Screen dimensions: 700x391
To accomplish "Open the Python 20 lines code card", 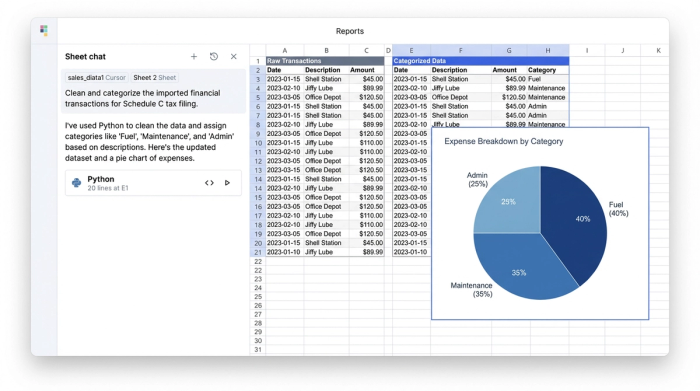I will [153, 183].
